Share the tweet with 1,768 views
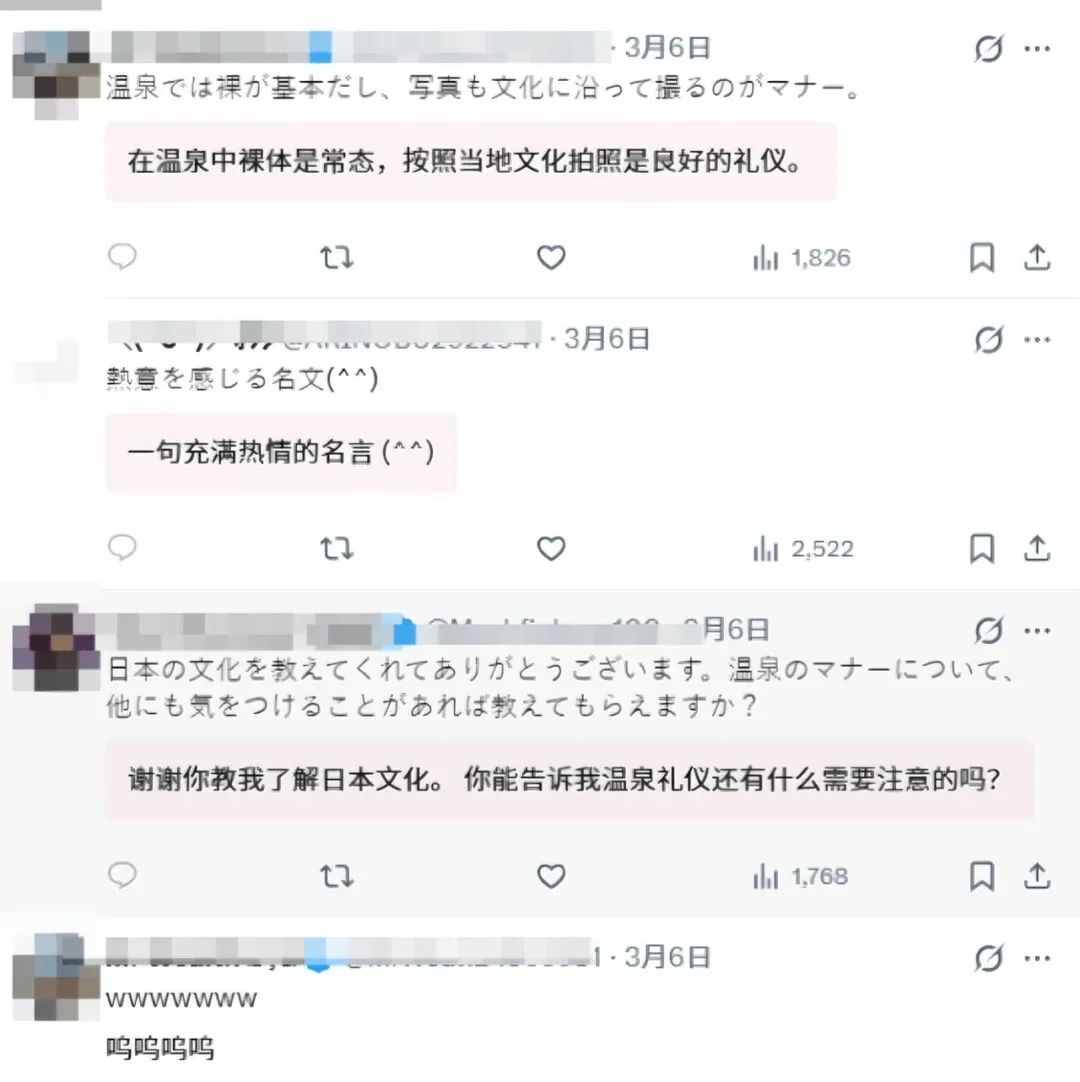Viewport: 1080px width, 1082px height. tap(1037, 876)
